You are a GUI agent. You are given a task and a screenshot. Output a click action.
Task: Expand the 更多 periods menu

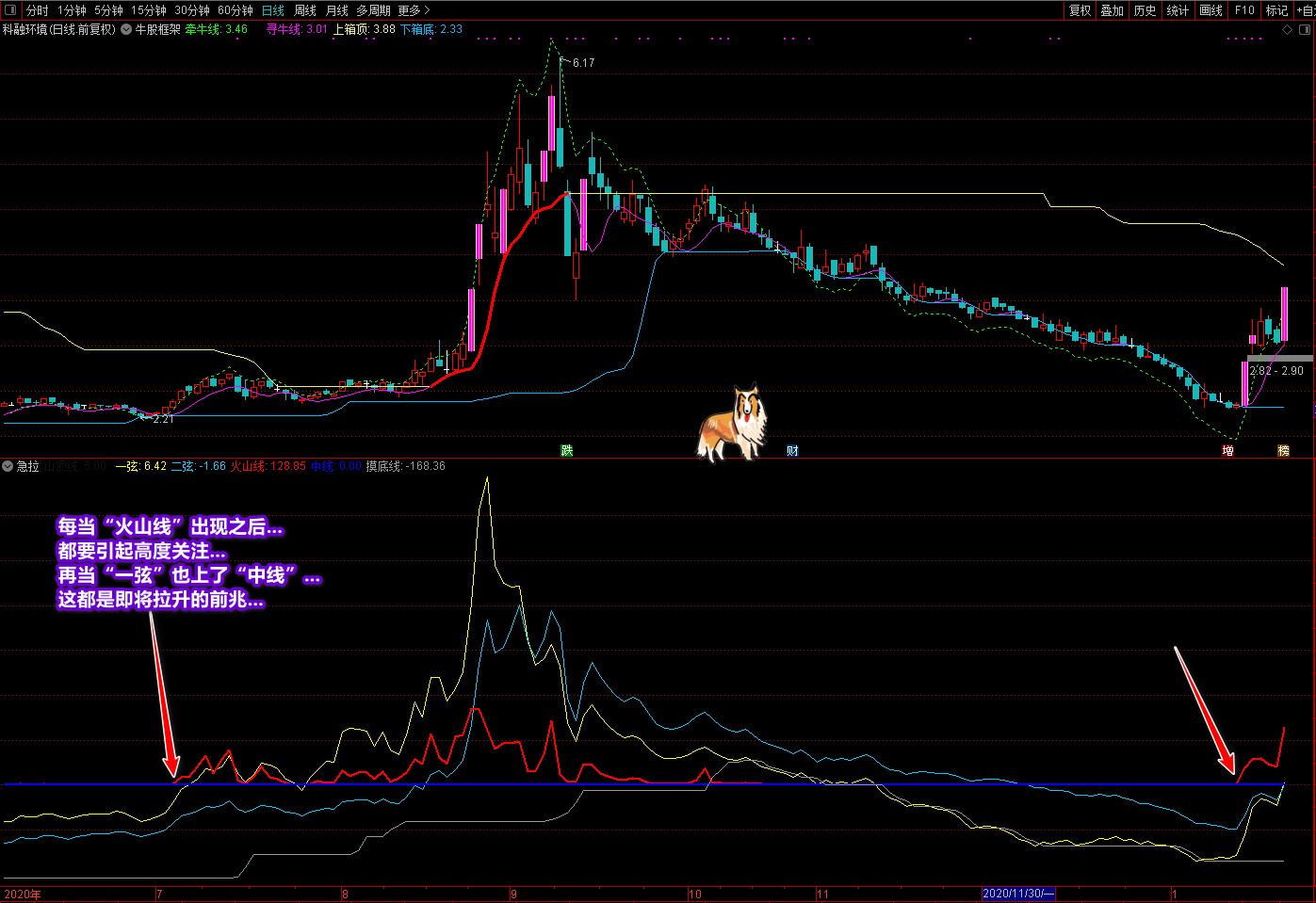414,10
